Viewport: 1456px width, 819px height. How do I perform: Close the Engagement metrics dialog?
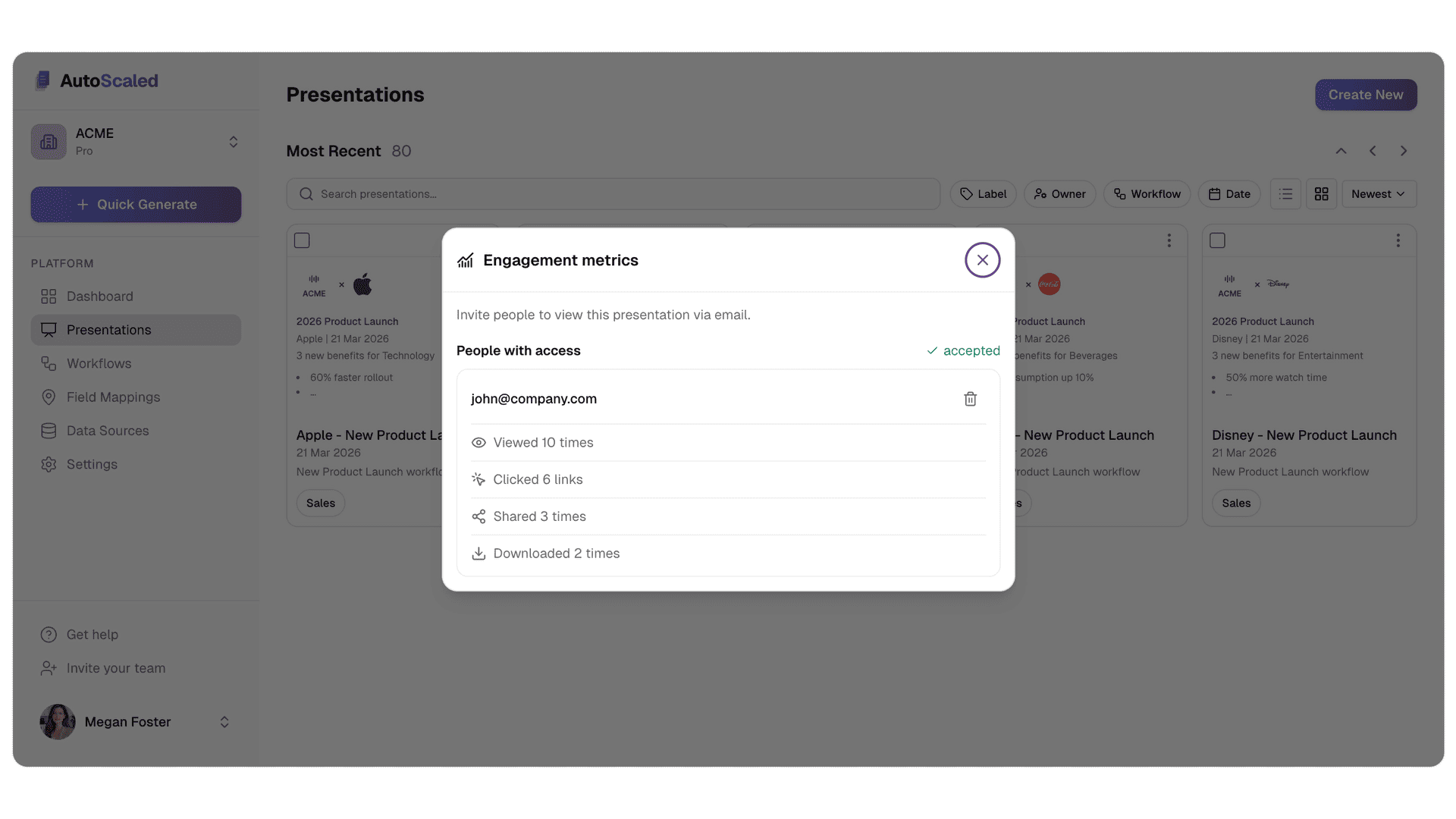(x=982, y=260)
